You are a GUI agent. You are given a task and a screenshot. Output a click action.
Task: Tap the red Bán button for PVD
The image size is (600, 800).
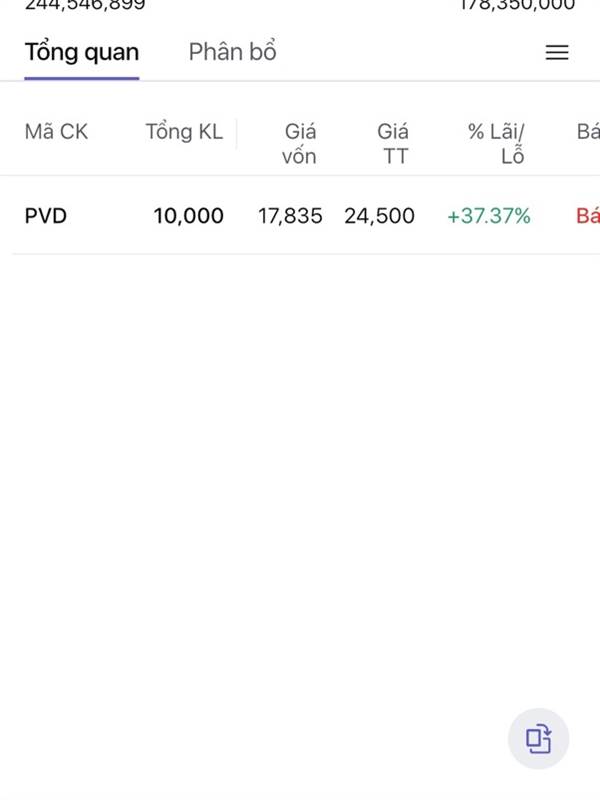[x=588, y=215]
